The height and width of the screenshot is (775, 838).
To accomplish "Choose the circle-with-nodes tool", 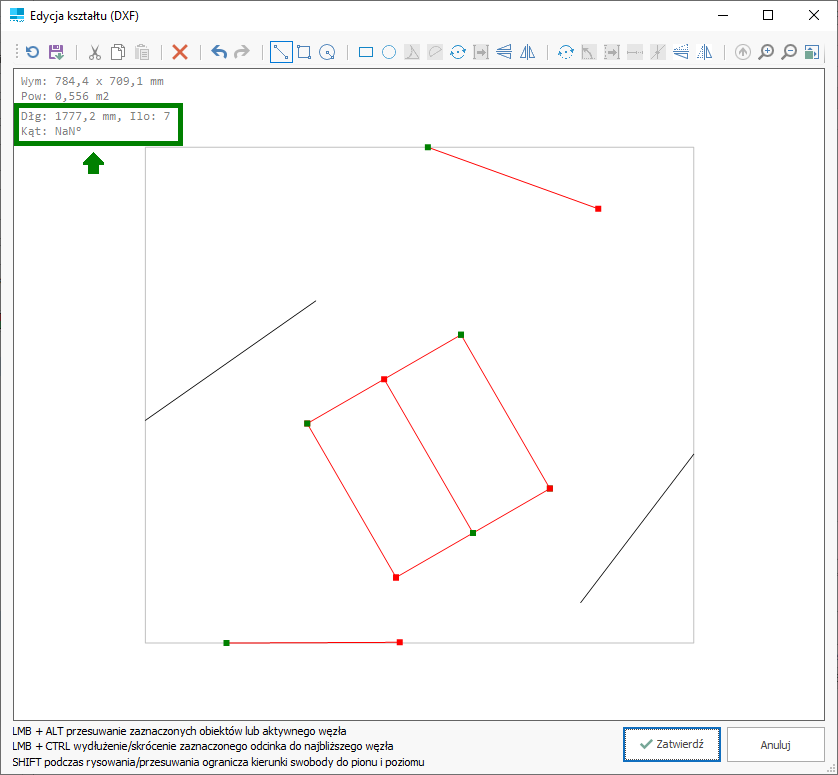I will [x=327, y=52].
